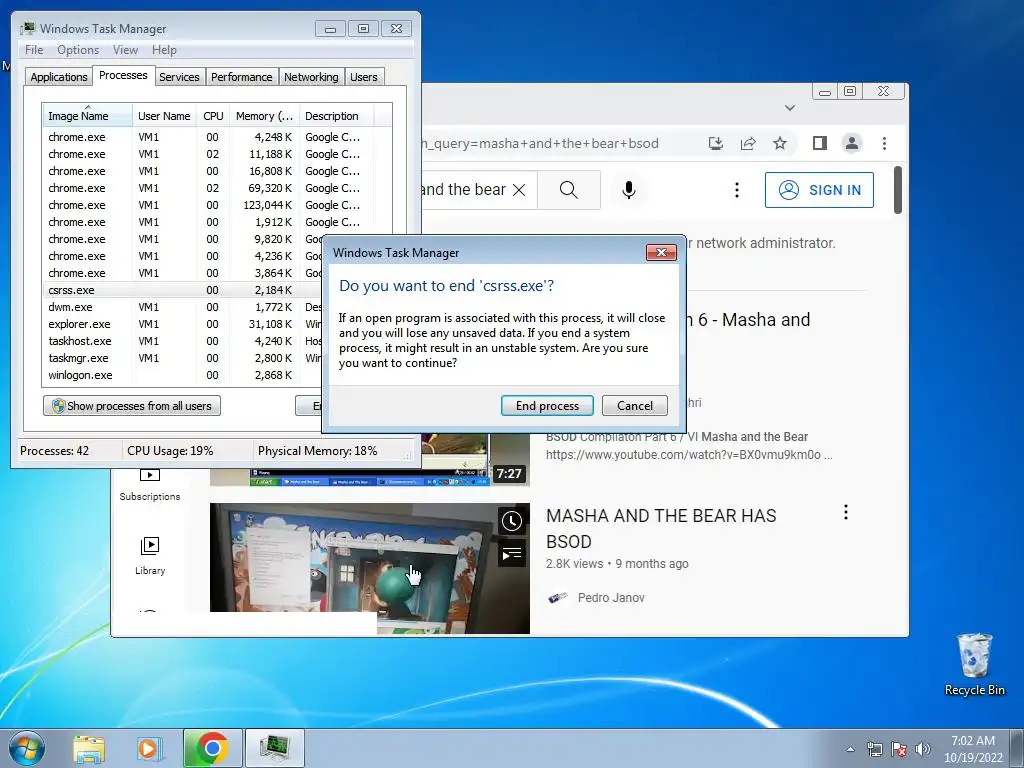The height and width of the screenshot is (768, 1024).
Task: Open the Windows Start menu
Action: 26,748
